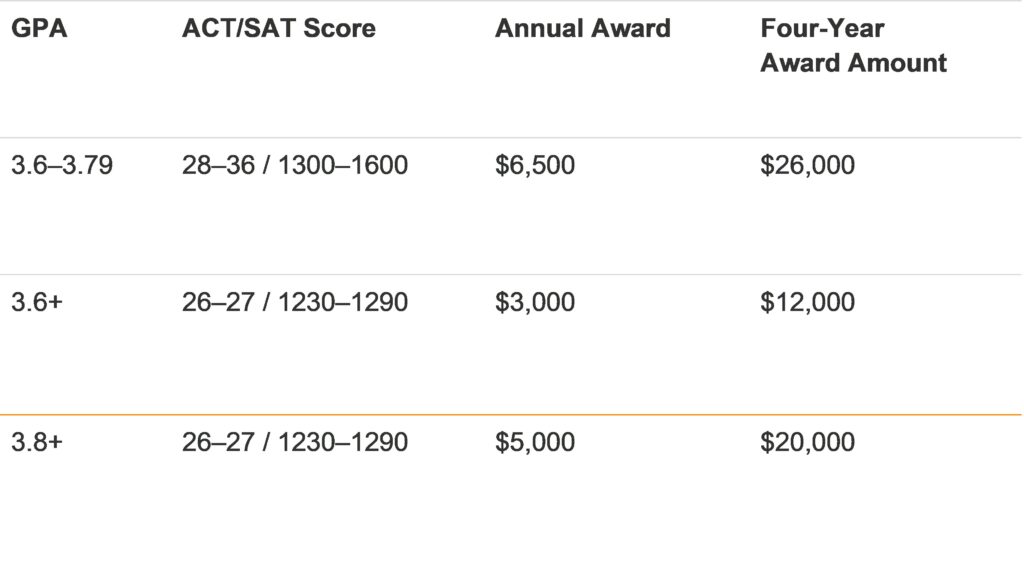Click the Annual Award column header
Screen dimensions: 1024x583
click(x=582, y=28)
